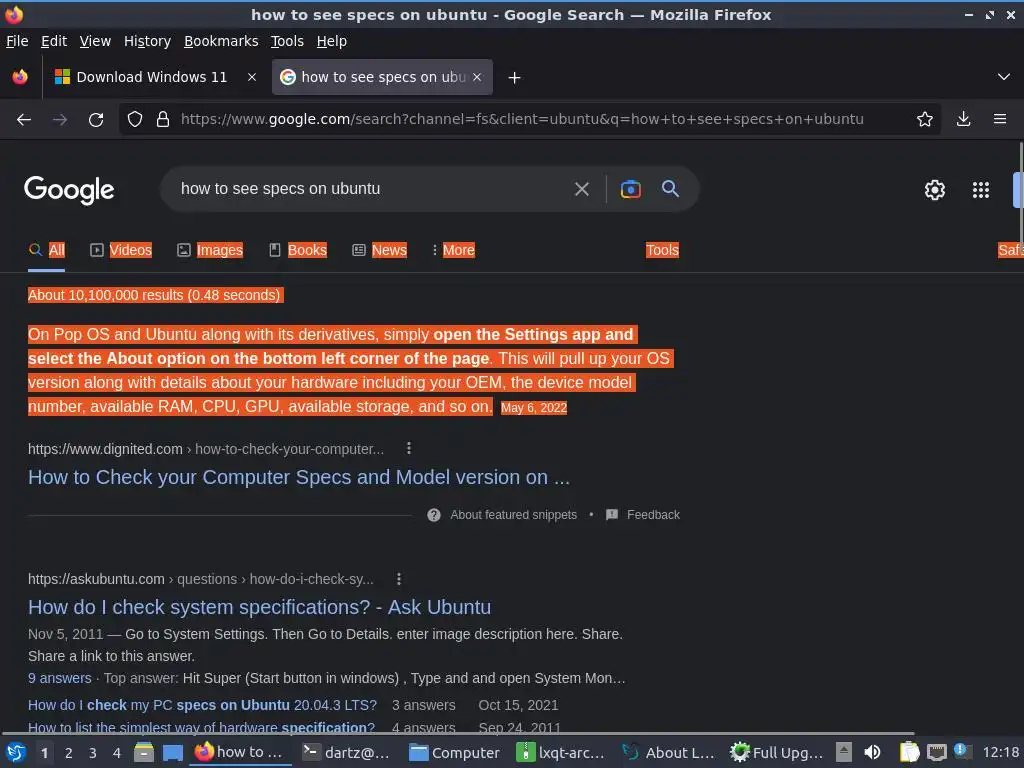This screenshot has height=768, width=1024.
Task: Switch to Books results
Action: pyautogui.click(x=298, y=250)
